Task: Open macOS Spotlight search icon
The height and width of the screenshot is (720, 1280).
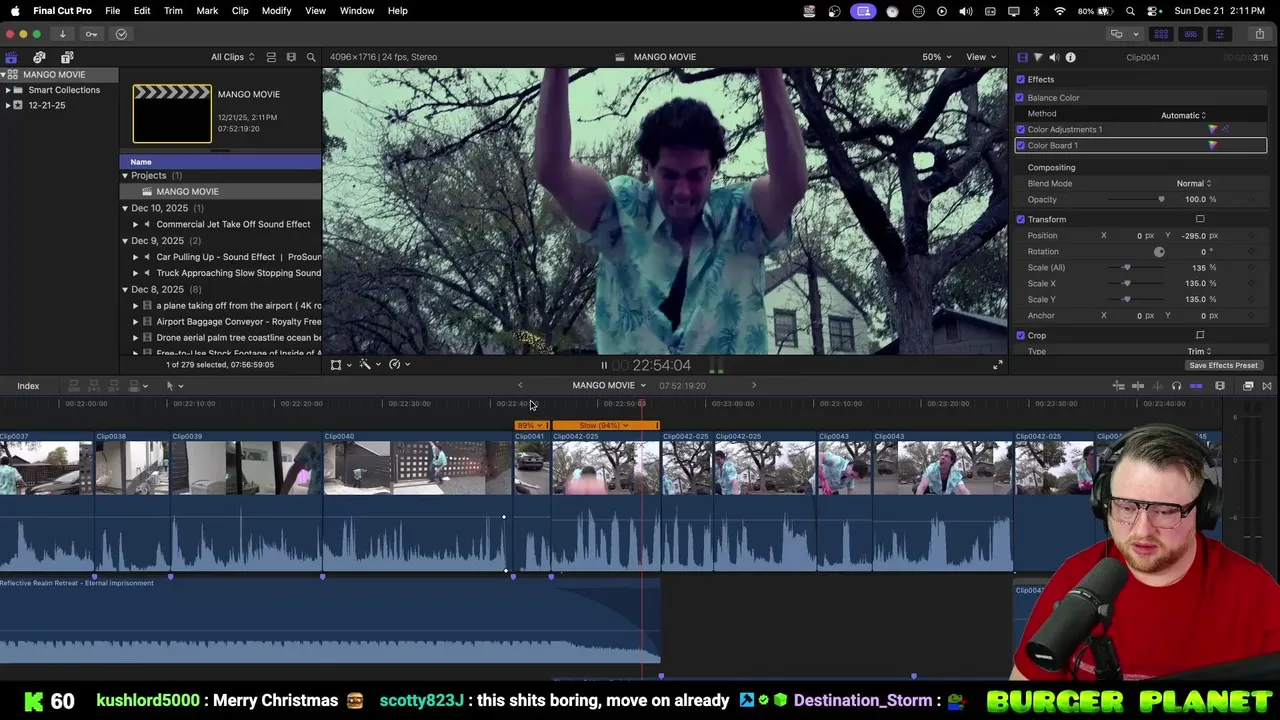Action: (x=1130, y=11)
